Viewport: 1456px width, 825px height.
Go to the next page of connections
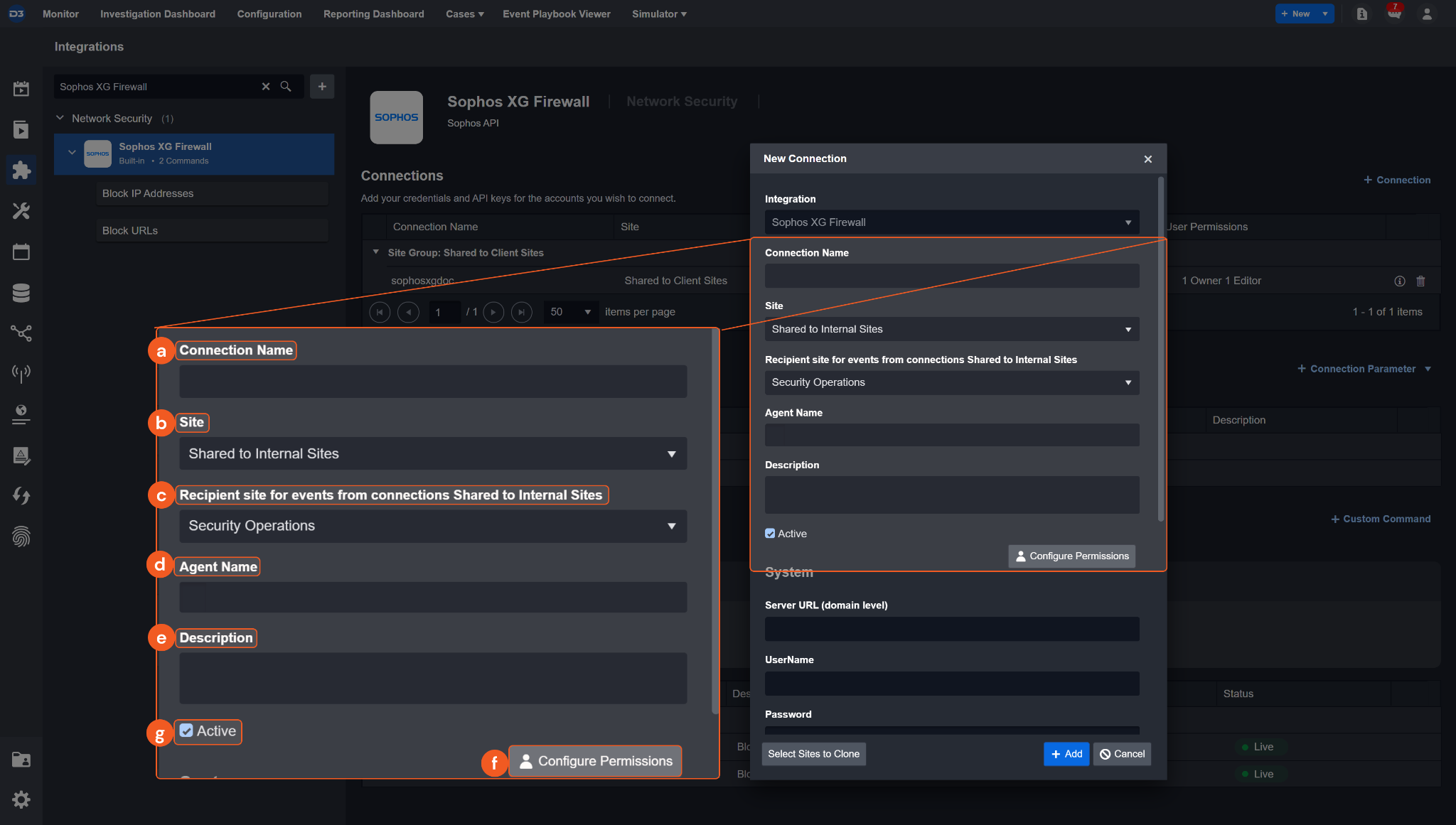(493, 312)
